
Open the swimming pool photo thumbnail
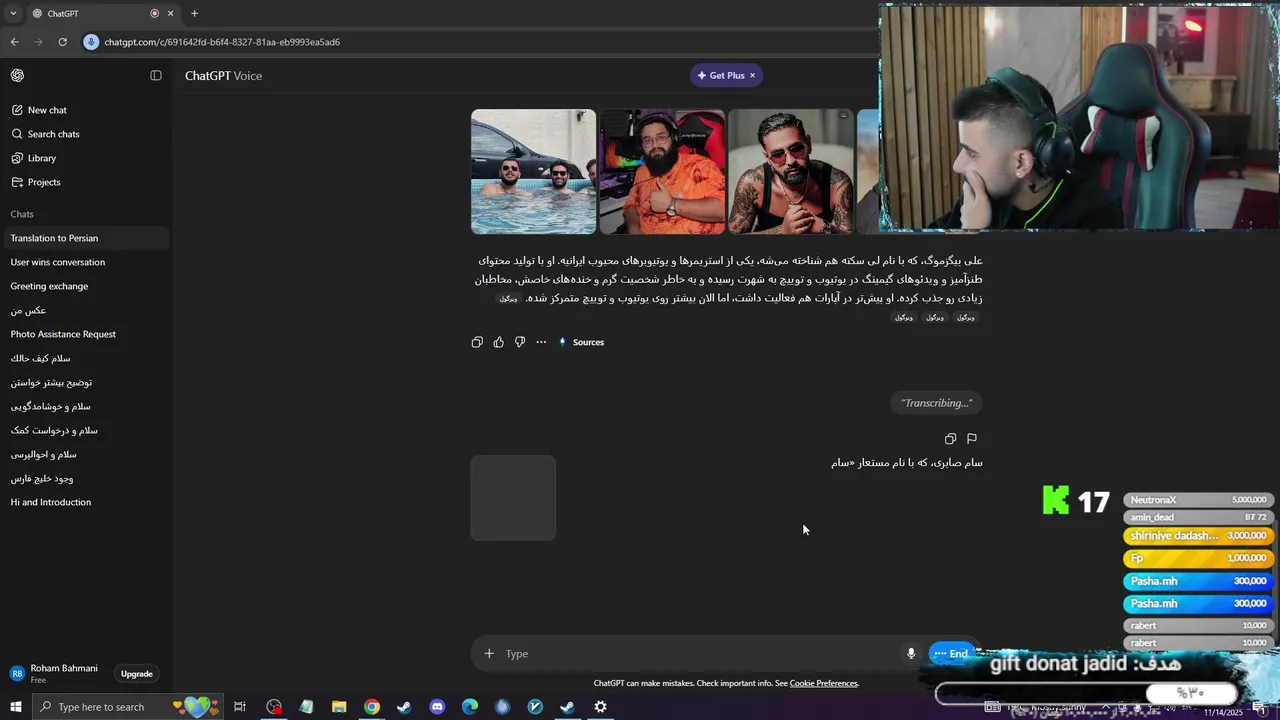(533, 172)
